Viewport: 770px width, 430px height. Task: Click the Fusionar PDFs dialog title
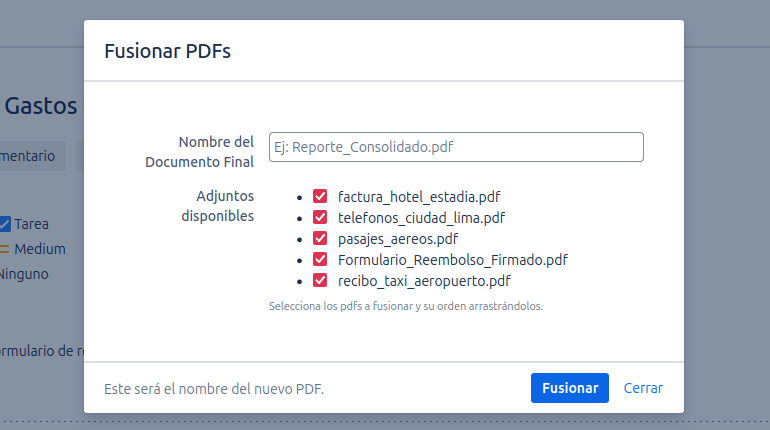pyautogui.click(x=167, y=51)
